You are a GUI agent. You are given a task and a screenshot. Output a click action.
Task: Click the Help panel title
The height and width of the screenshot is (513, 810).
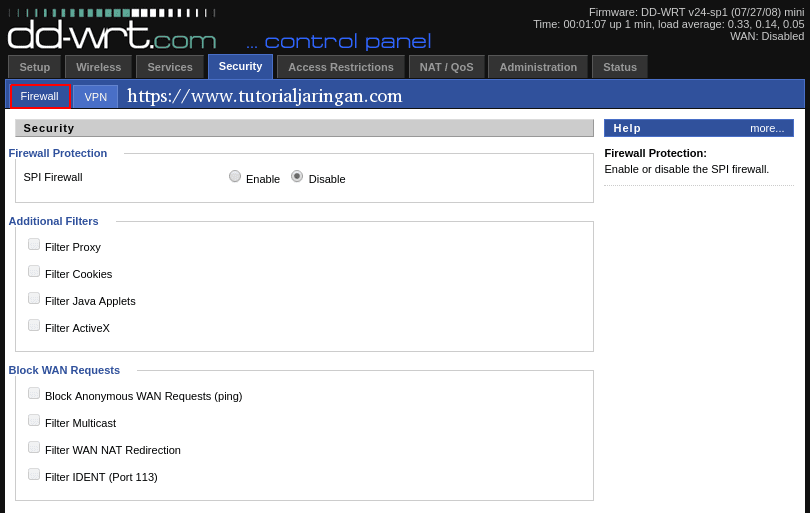(x=627, y=128)
